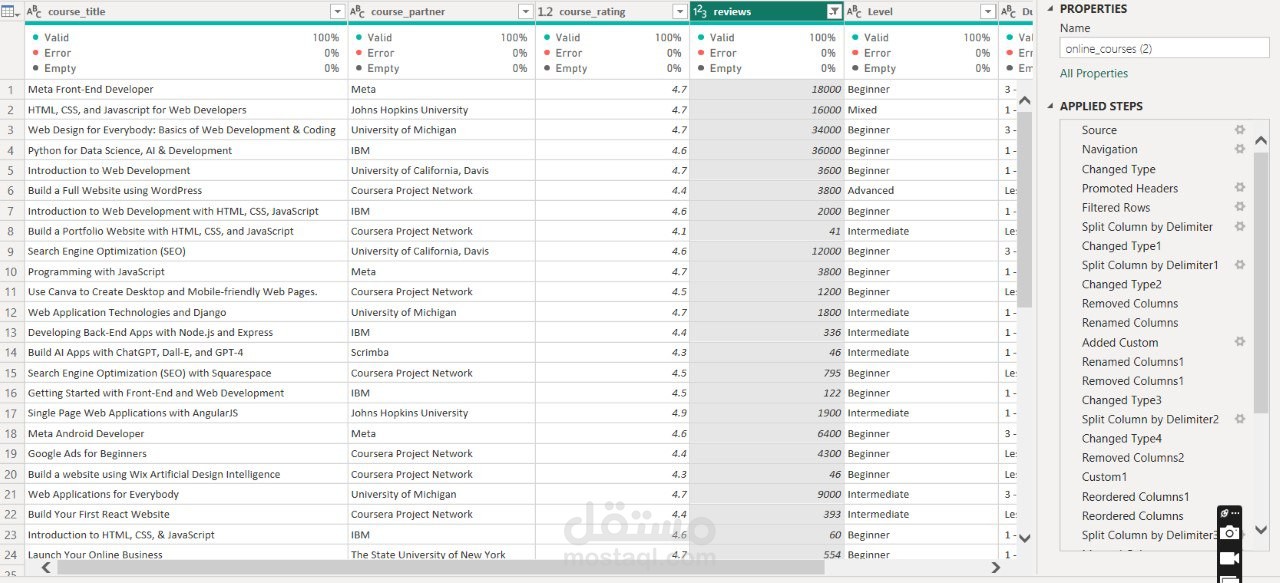
Task: Select the Changed Type3 applied step
Action: [1121, 400]
